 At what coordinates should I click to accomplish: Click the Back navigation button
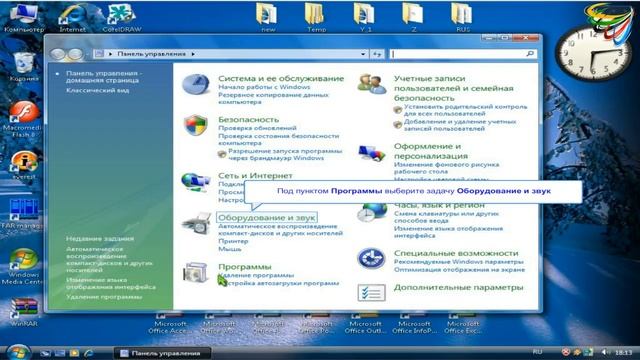(x=58, y=54)
